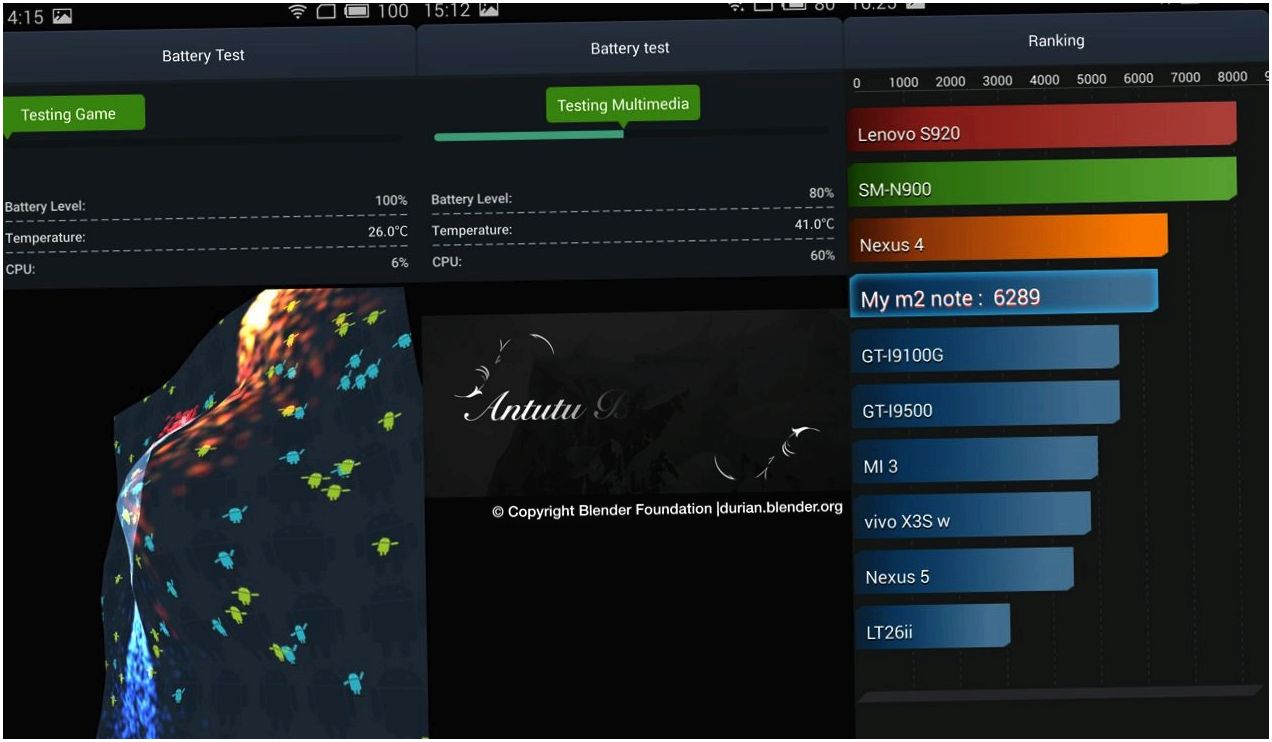Click the 60% CPU value
The width and height of the screenshot is (1272, 742).
coord(822,255)
